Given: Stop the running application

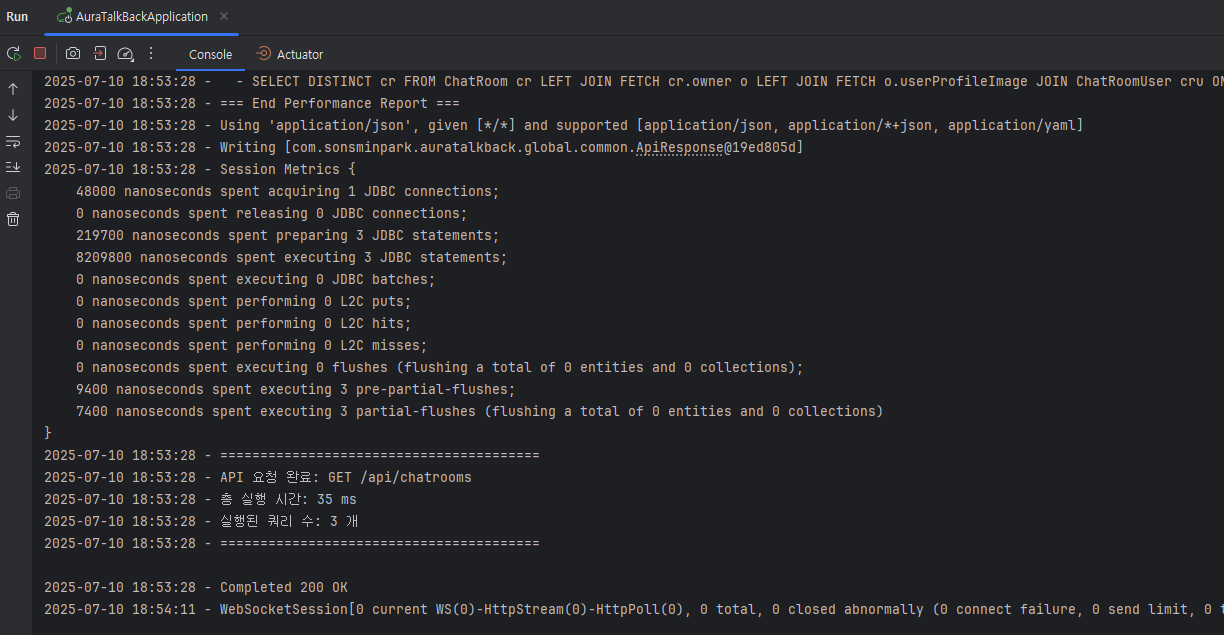Looking at the screenshot, I should coord(40,53).
